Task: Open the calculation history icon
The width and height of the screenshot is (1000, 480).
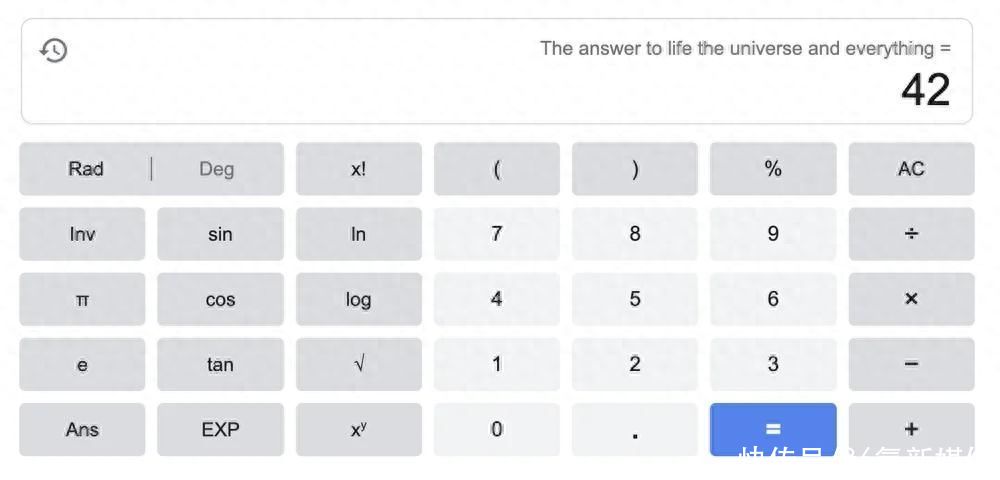Action: click(x=53, y=50)
